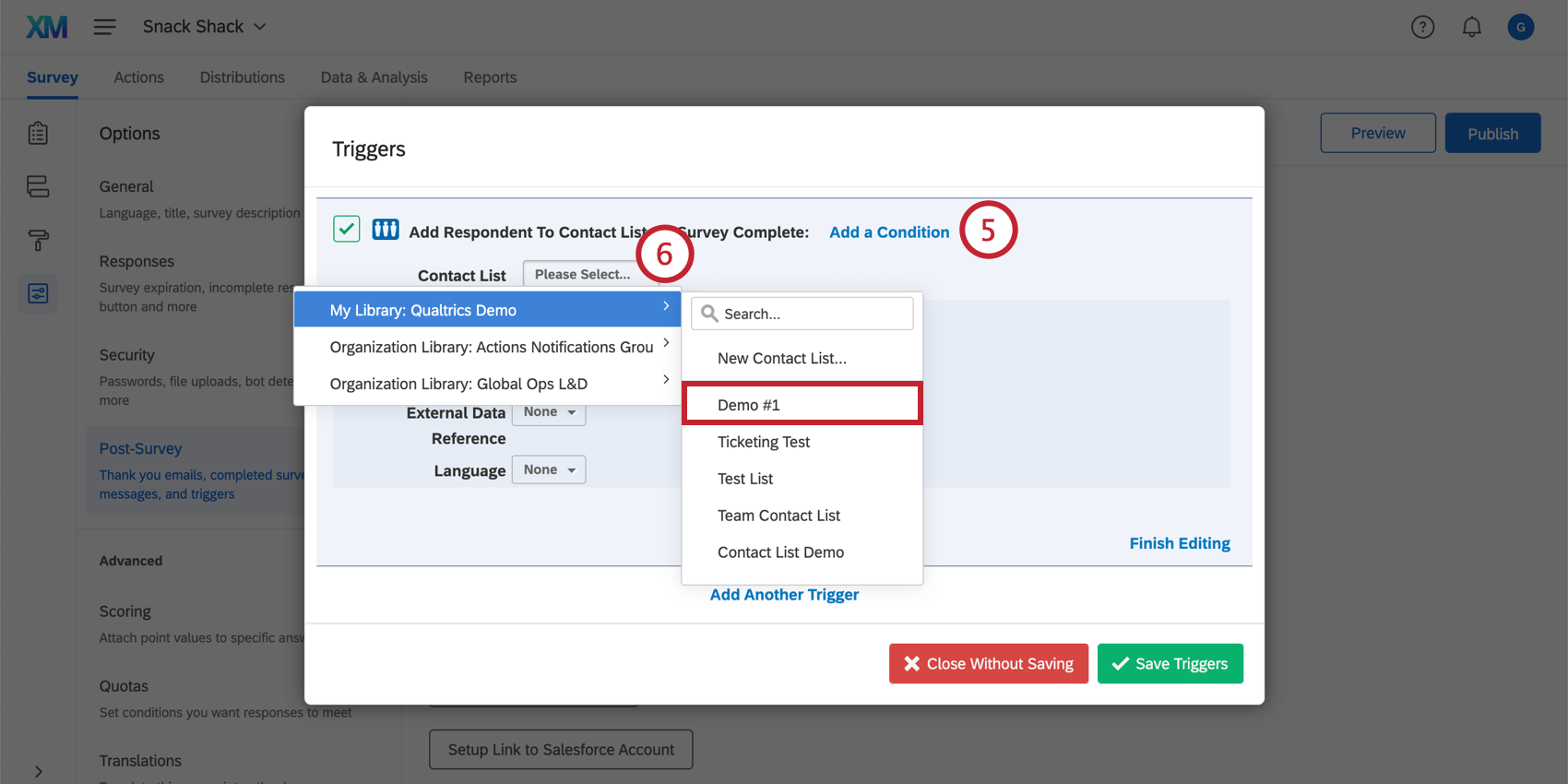Switch to the Actions tab
The width and height of the screenshot is (1568, 784).
tap(138, 77)
